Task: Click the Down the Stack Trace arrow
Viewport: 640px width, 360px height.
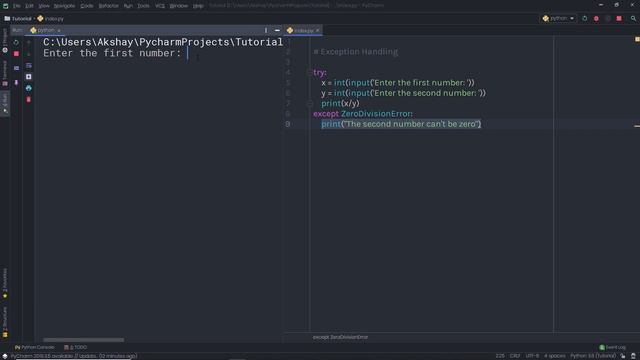Action: (x=29, y=54)
